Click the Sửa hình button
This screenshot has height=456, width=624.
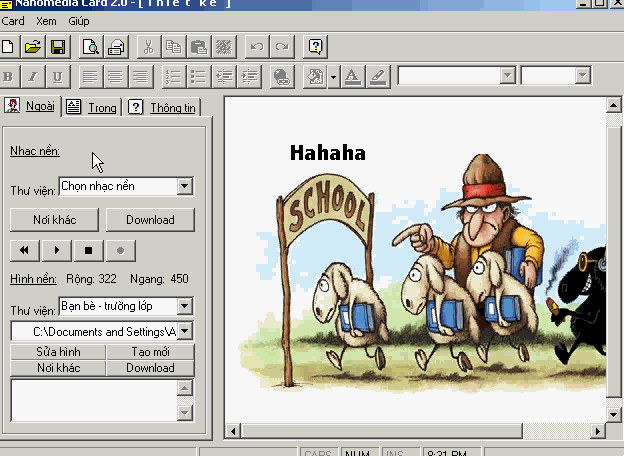click(x=58, y=352)
